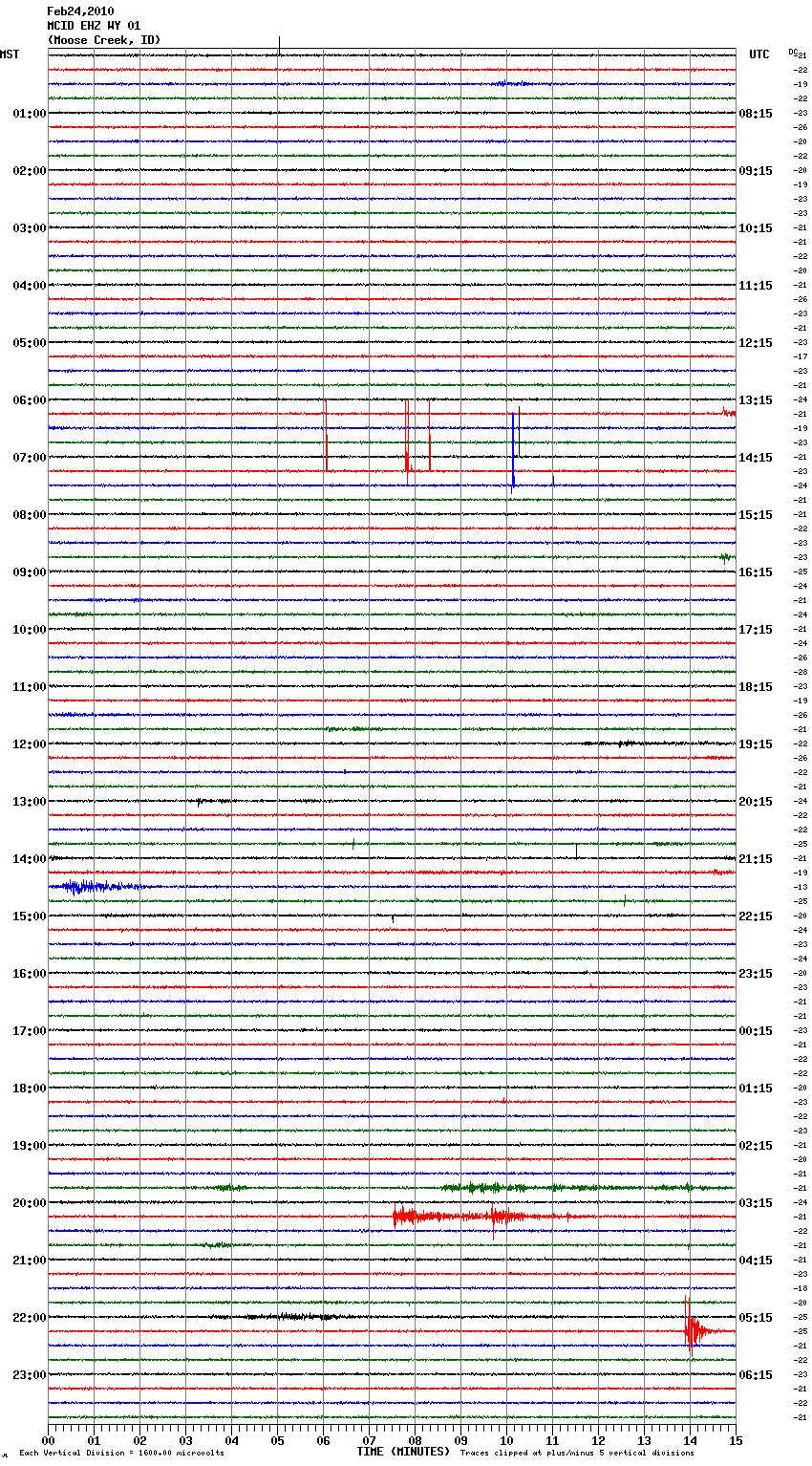
Task: Select the 03:00 MST hour label
Action: 30,228
